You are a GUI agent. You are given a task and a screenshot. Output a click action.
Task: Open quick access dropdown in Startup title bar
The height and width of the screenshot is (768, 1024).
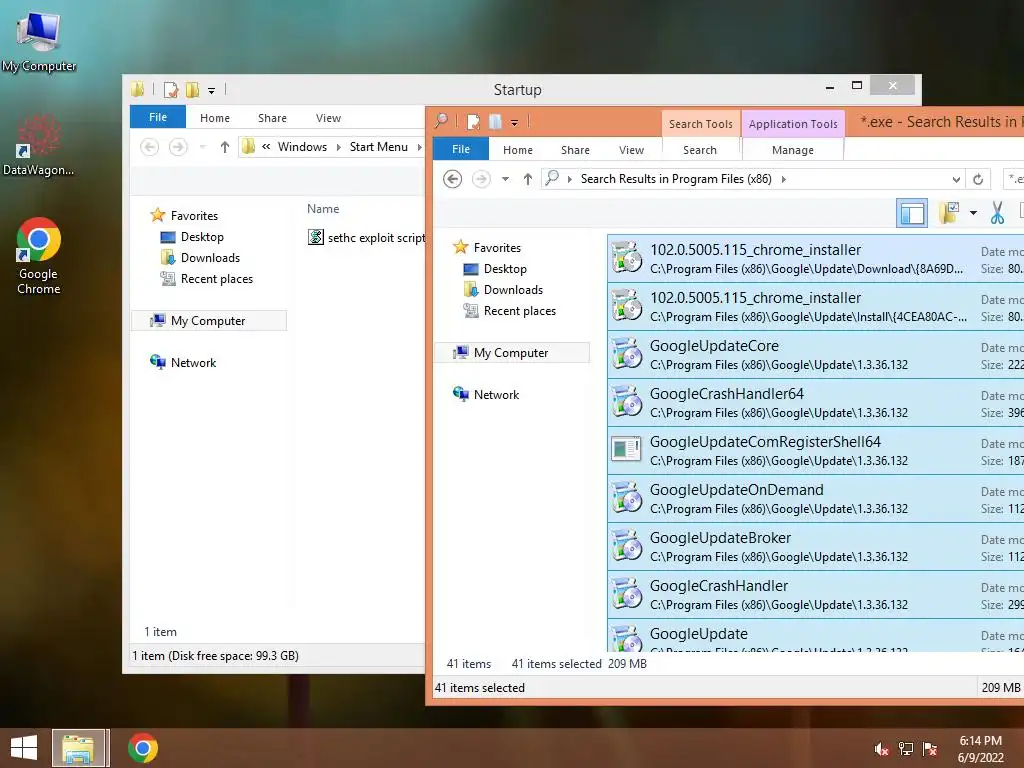coord(212,91)
